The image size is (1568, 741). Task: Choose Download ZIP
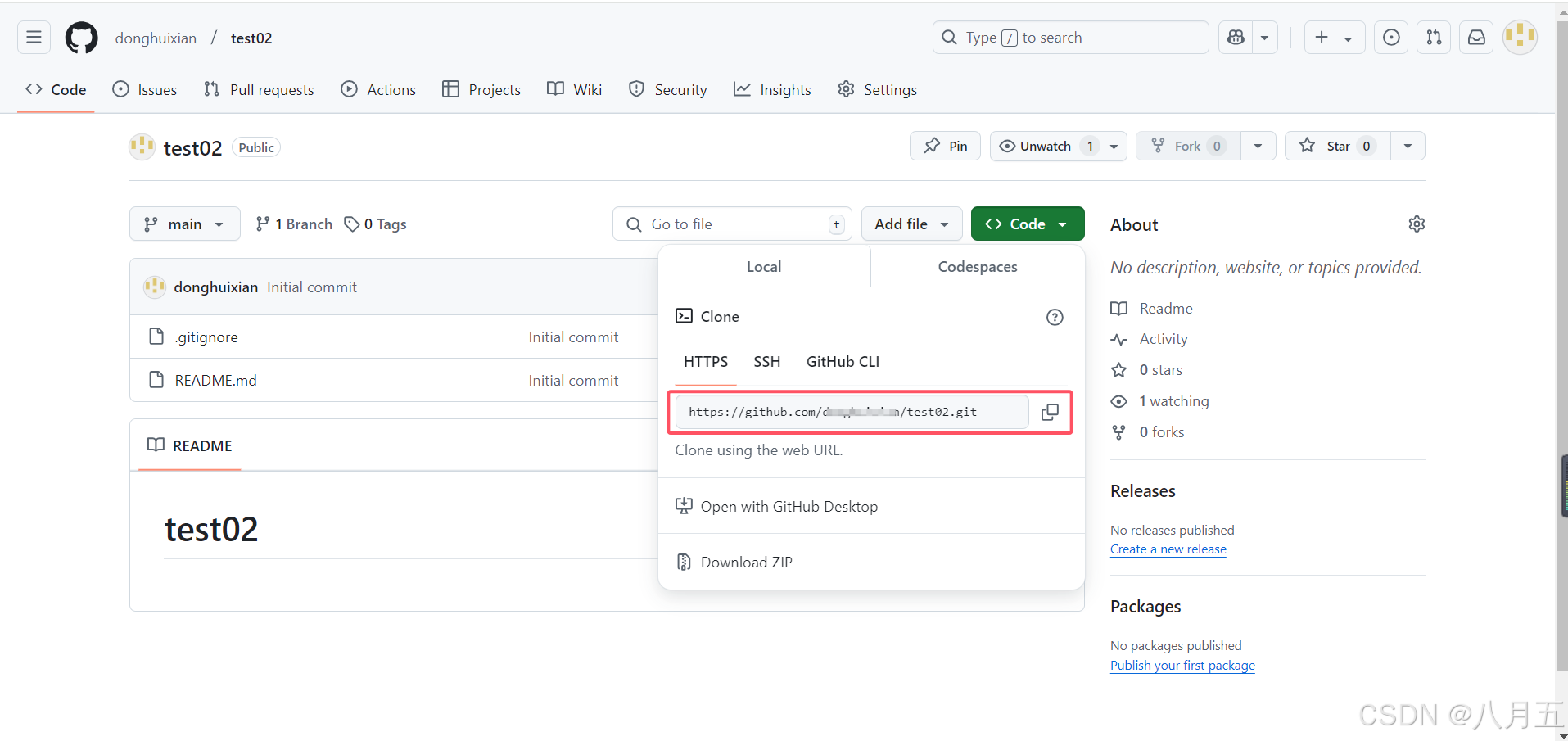coord(734,562)
